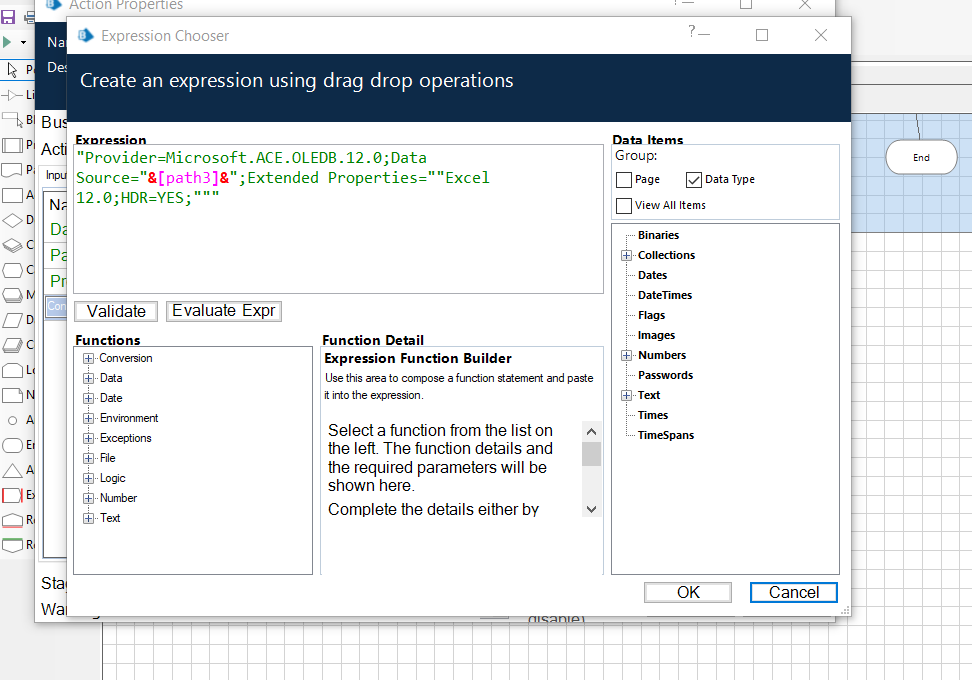Select the Environment functions category
This screenshot has height=680, width=972.
[x=129, y=418]
